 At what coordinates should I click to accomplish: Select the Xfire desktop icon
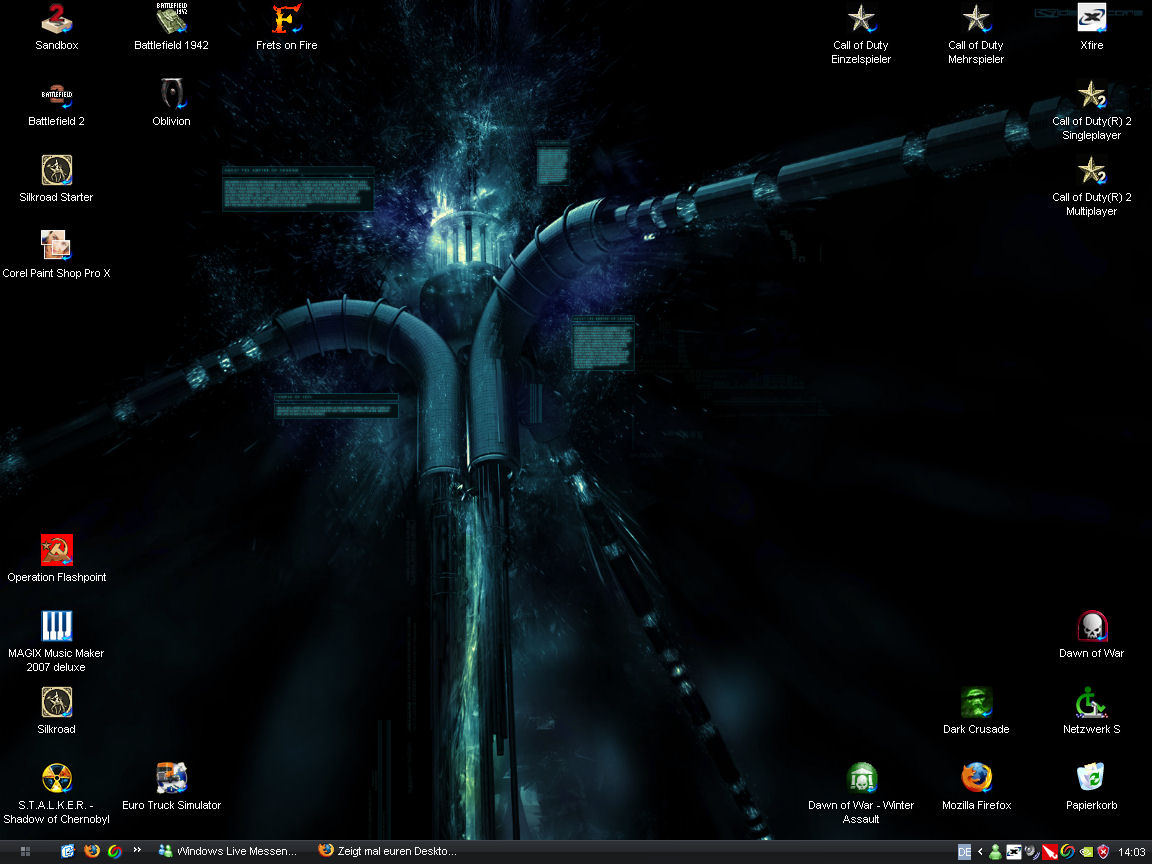click(x=1091, y=19)
